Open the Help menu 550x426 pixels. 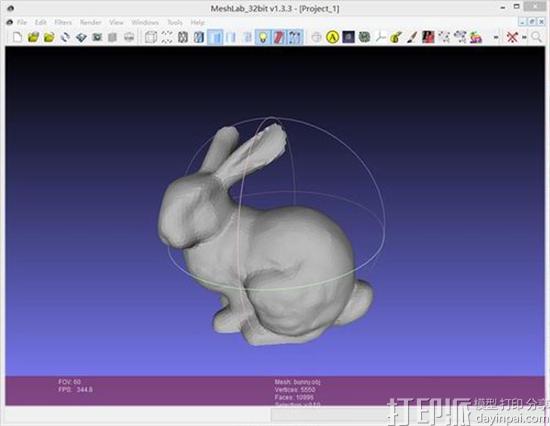pos(197,22)
